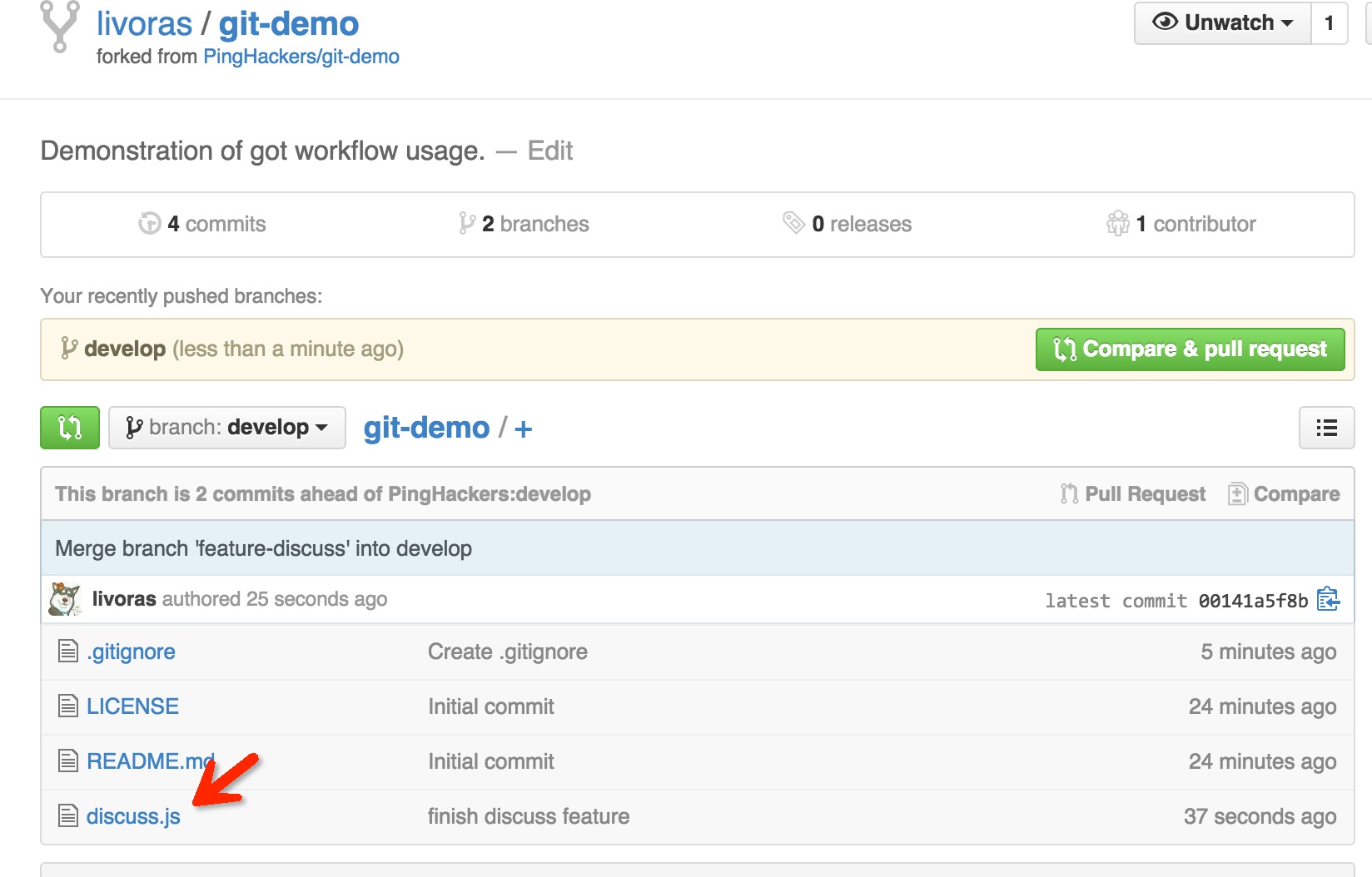Open the .gitignore file
Viewport: 1372px width, 877px height.
click(x=132, y=652)
